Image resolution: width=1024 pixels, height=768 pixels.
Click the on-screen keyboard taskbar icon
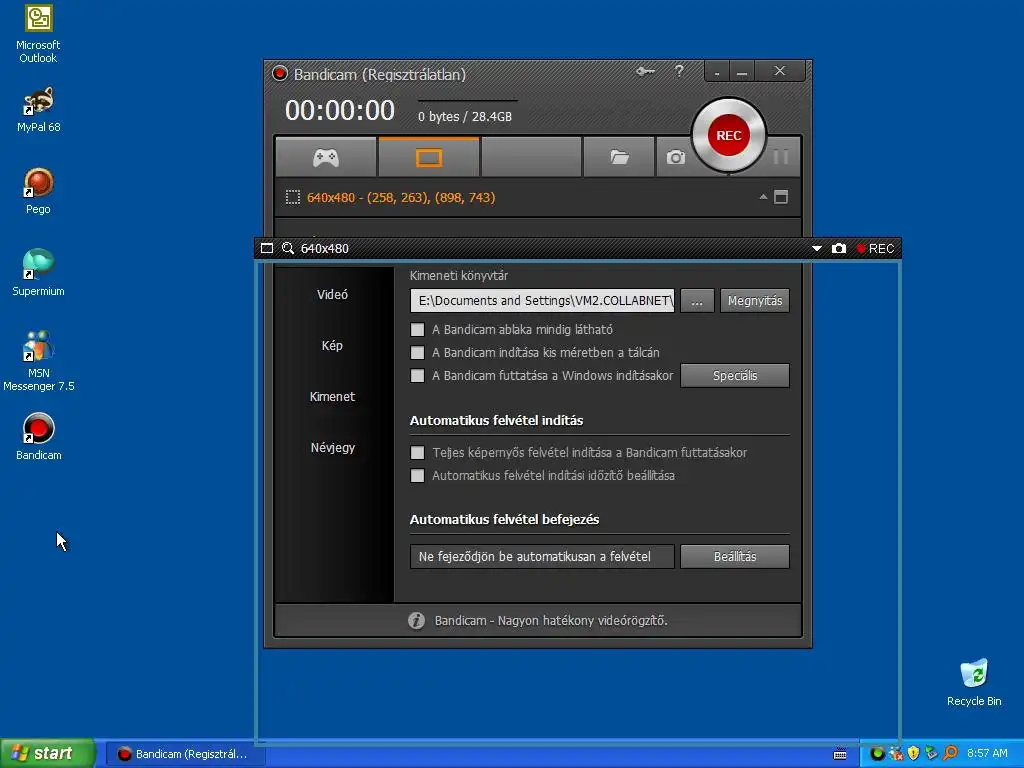[x=840, y=754]
